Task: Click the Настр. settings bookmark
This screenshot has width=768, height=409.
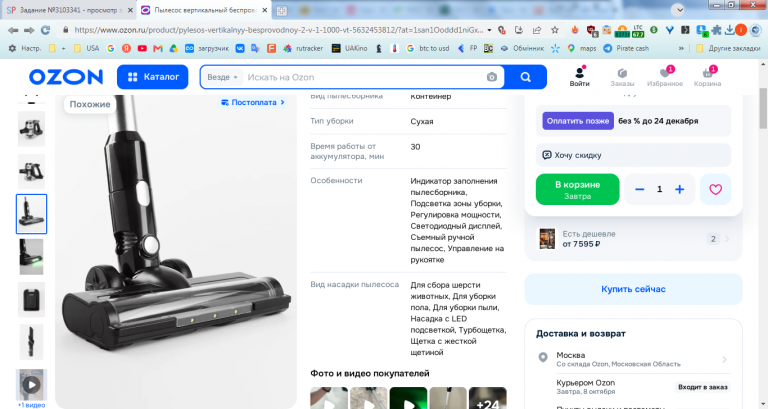Action: pos(25,48)
